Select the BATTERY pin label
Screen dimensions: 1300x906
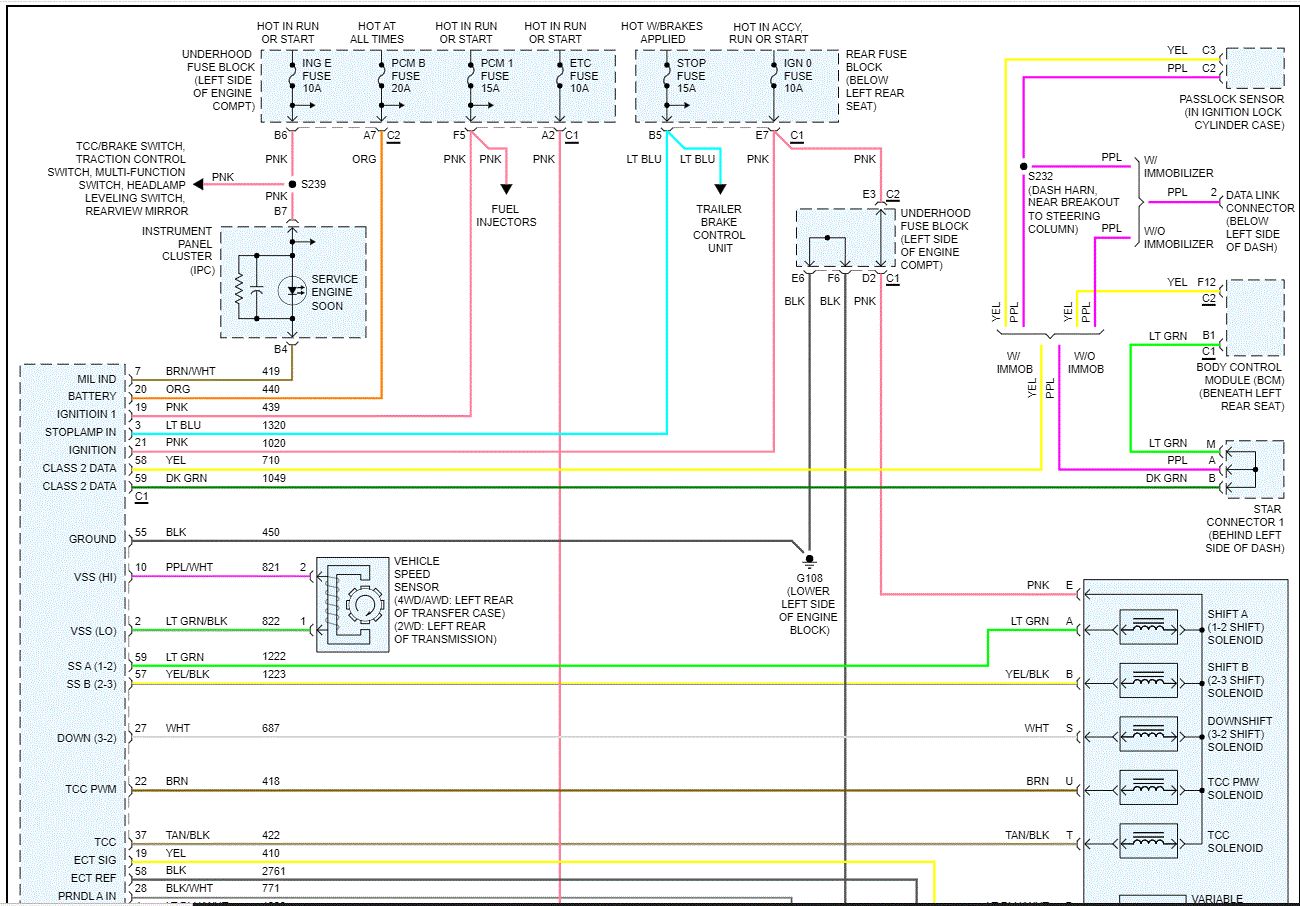coord(92,397)
